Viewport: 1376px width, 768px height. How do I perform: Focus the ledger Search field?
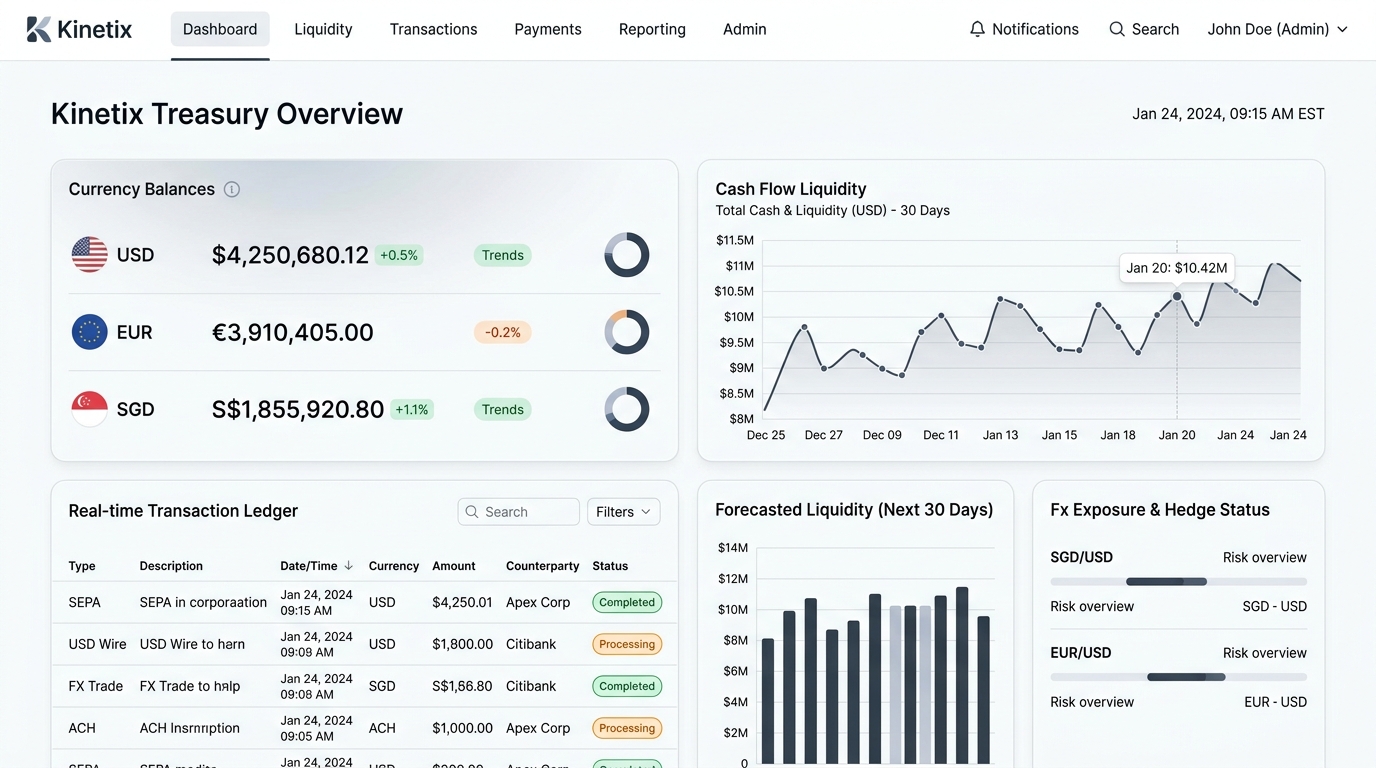(x=519, y=512)
